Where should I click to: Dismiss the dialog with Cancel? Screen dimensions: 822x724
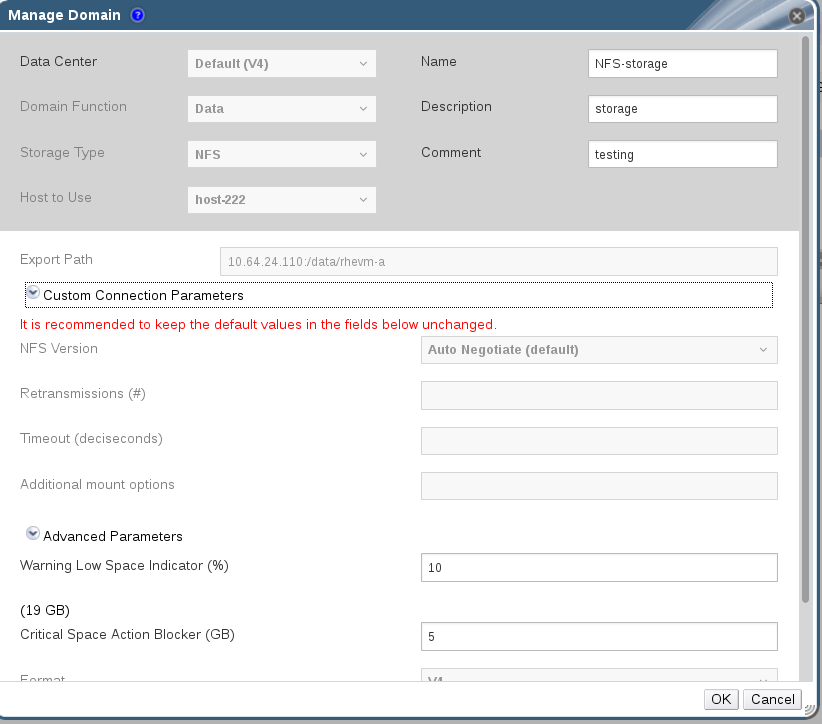click(x=771, y=699)
